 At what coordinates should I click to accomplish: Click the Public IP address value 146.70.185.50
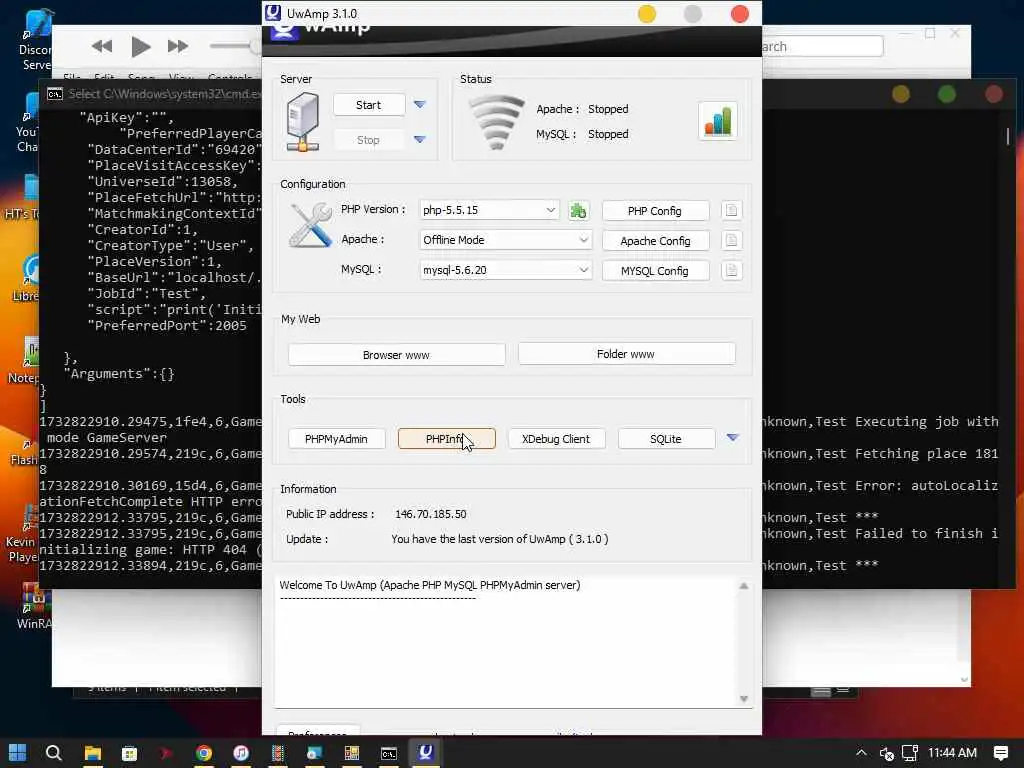click(431, 515)
